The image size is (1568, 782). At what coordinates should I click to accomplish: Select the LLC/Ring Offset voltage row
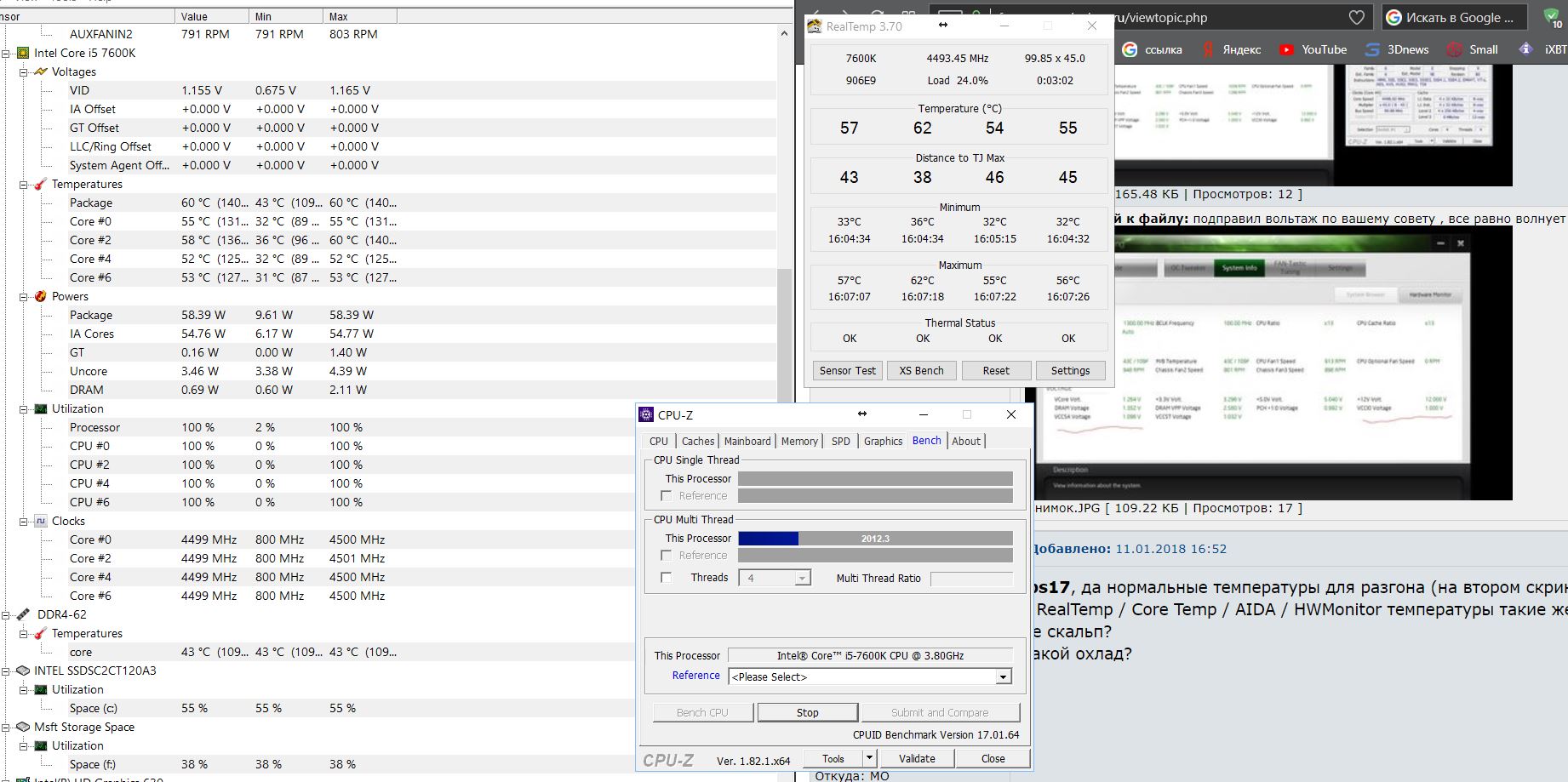click(389, 146)
